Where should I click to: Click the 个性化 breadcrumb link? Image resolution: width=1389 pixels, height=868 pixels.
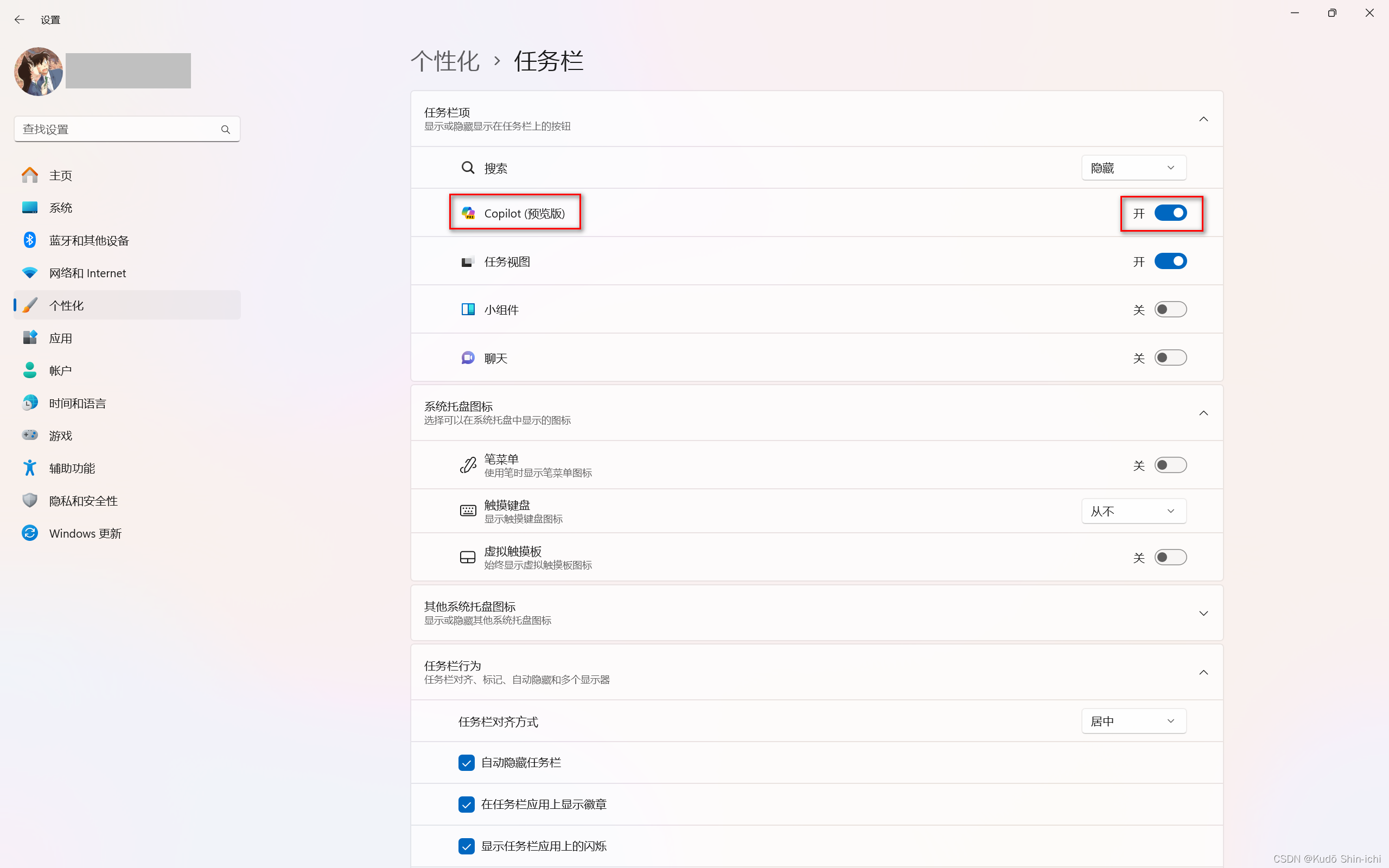pos(445,61)
